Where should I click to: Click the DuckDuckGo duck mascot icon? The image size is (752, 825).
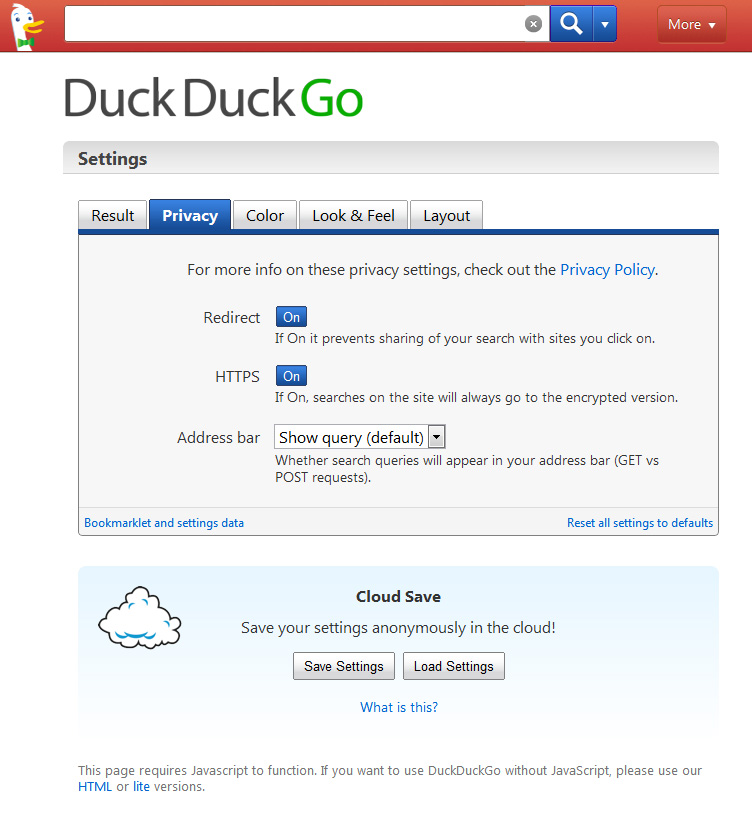click(27, 26)
